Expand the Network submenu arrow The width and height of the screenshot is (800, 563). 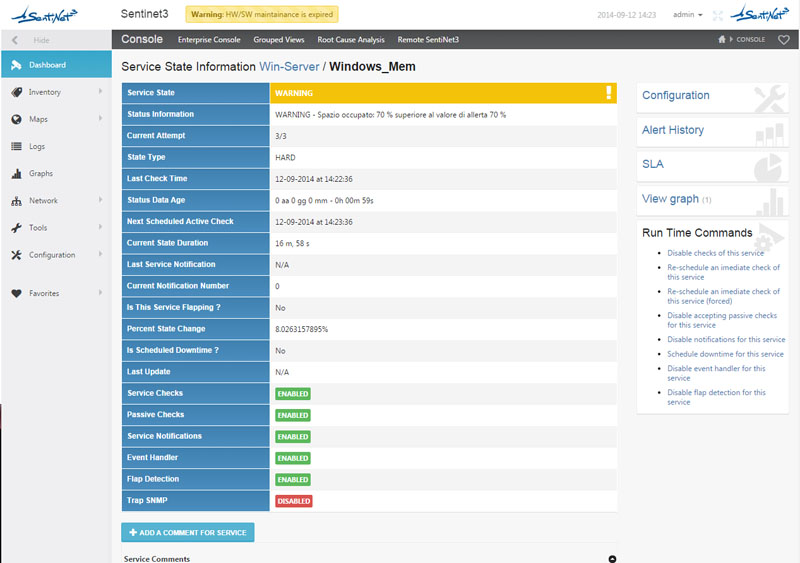(100, 200)
